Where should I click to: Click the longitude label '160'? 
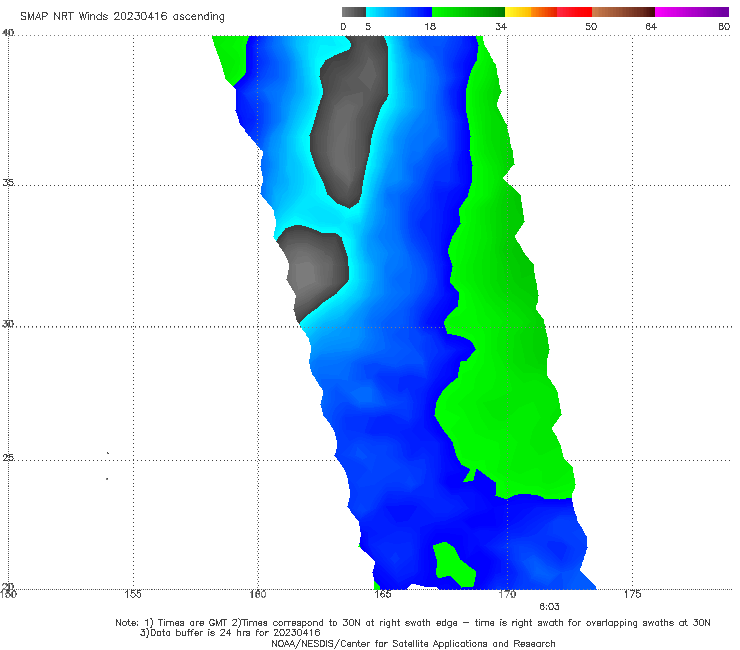tap(258, 594)
